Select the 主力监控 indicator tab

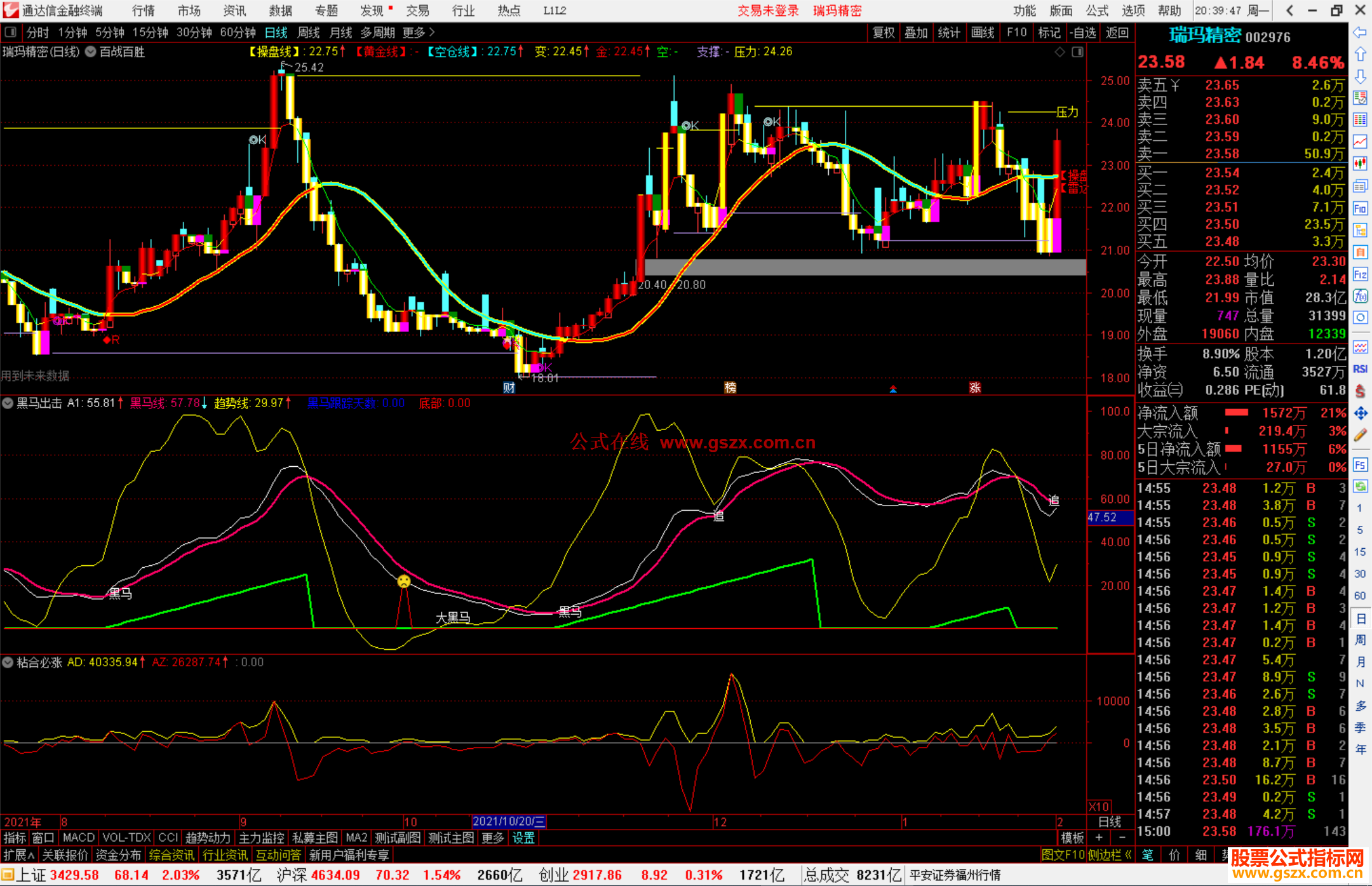coord(261,838)
